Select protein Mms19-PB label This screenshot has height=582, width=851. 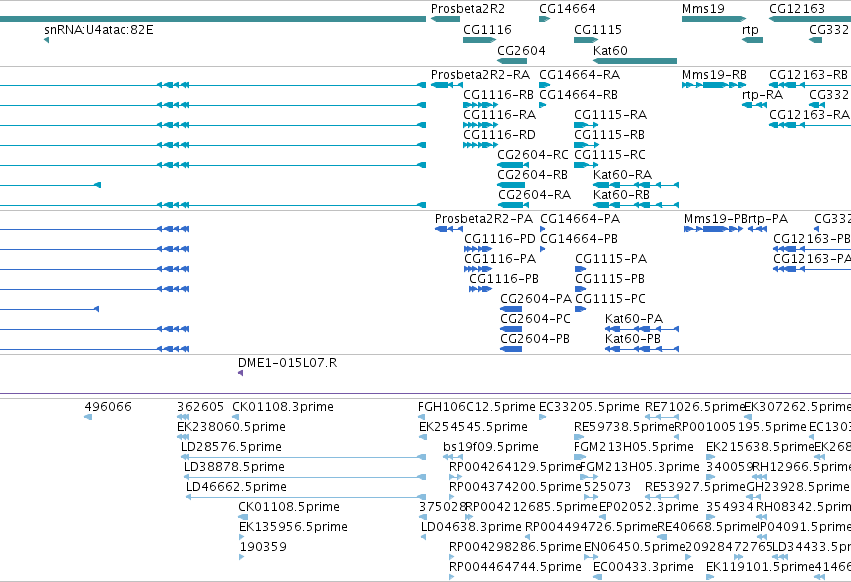[x=715, y=219]
